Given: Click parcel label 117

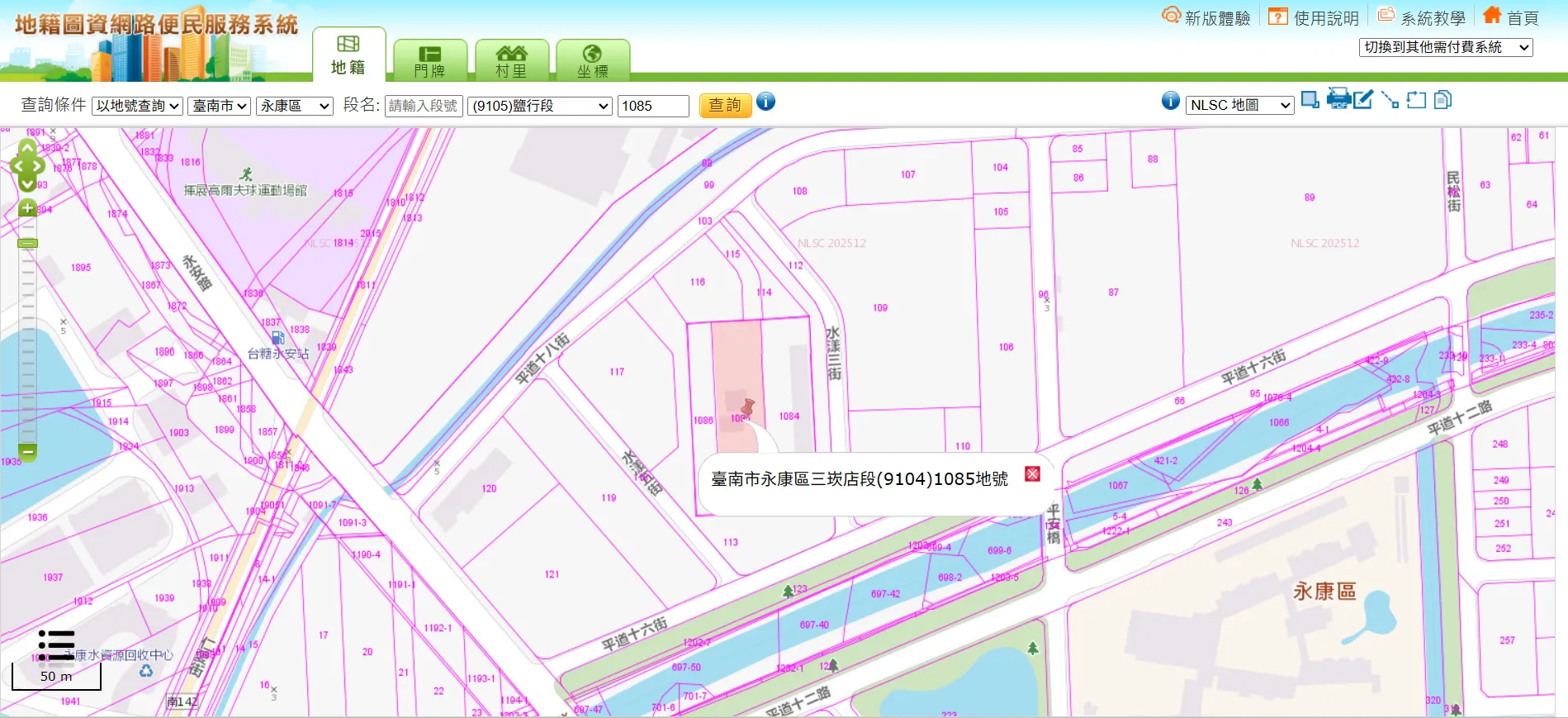Looking at the screenshot, I should [617, 372].
